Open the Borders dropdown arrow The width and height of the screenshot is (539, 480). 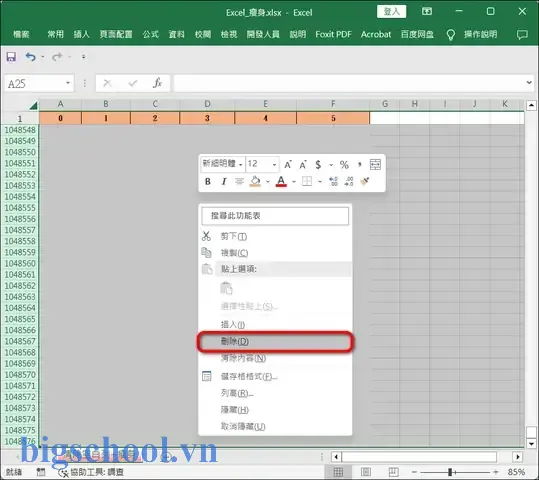point(320,182)
